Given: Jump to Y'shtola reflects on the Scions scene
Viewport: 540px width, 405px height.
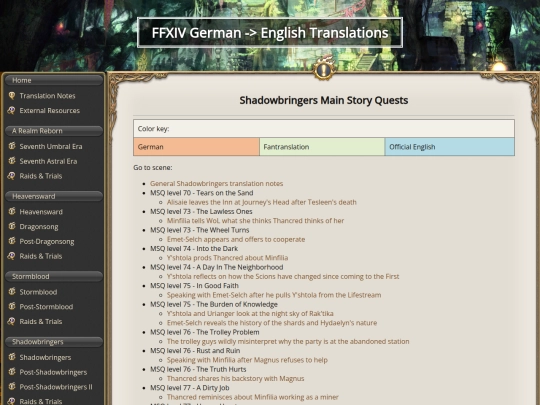Looking at the screenshot, I should (x=283, y=277).
